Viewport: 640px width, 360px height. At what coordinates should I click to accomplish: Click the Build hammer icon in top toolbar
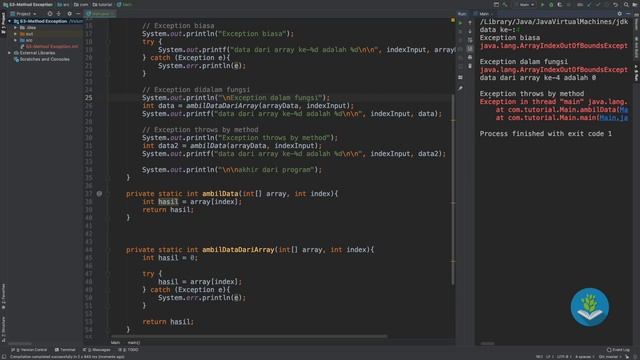tap(505, 4)
